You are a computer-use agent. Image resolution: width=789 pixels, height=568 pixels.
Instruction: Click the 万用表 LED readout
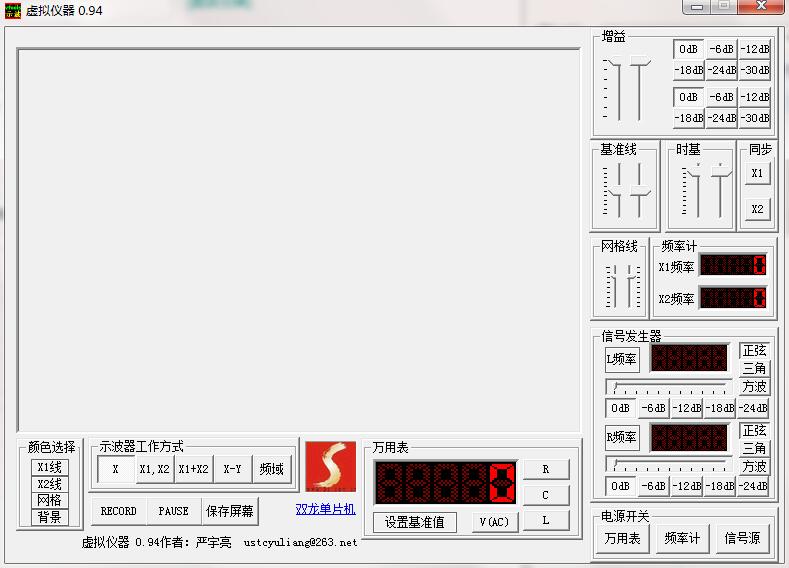tap(445, 483)
